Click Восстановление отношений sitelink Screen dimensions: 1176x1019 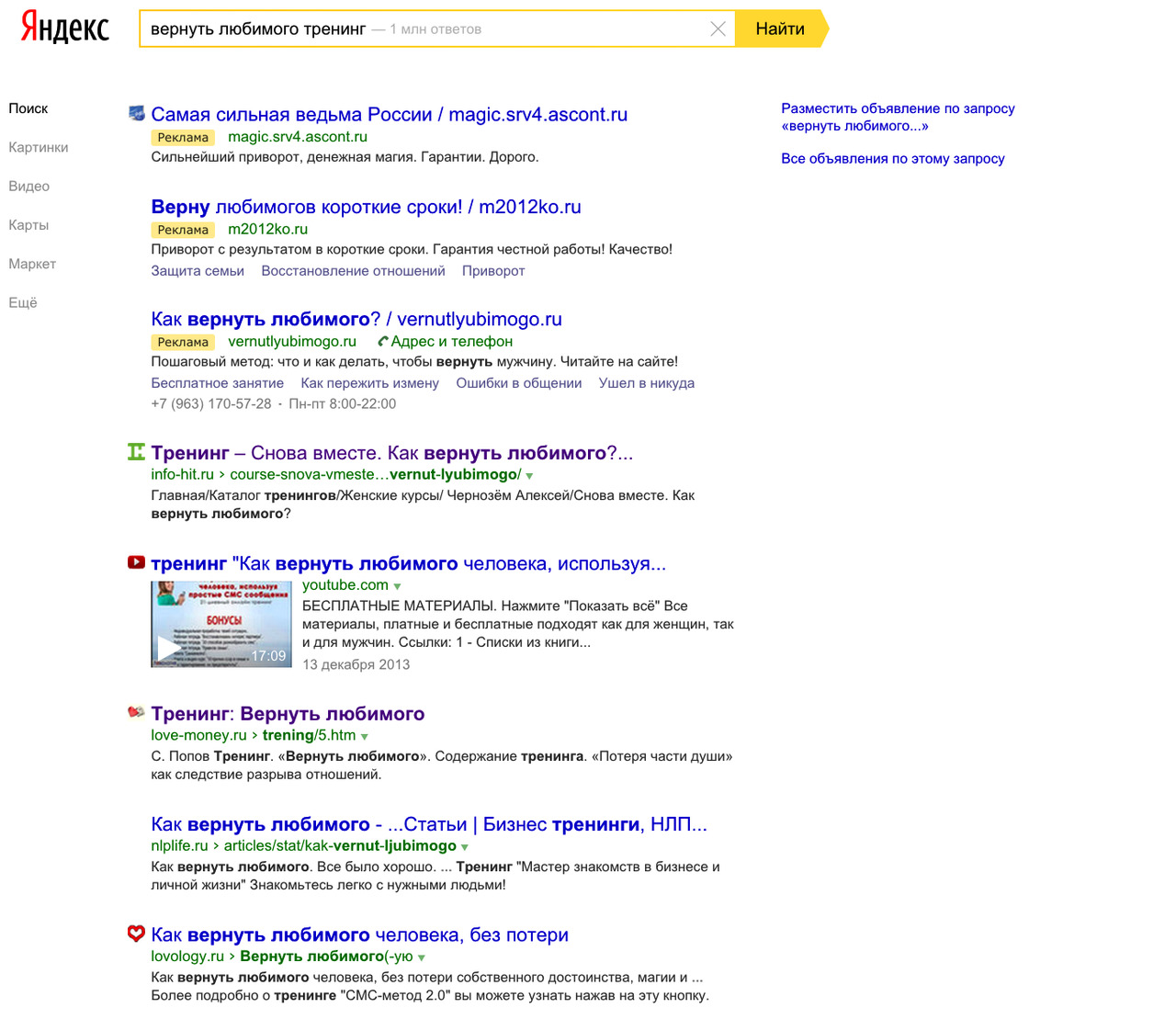click(x=353, y=271)
